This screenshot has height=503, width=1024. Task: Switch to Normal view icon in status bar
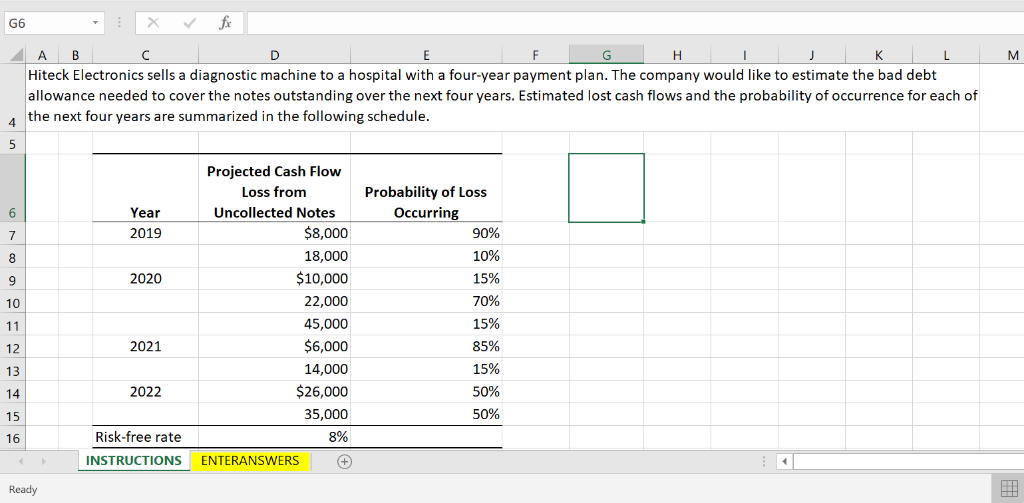coord(1009,489)
